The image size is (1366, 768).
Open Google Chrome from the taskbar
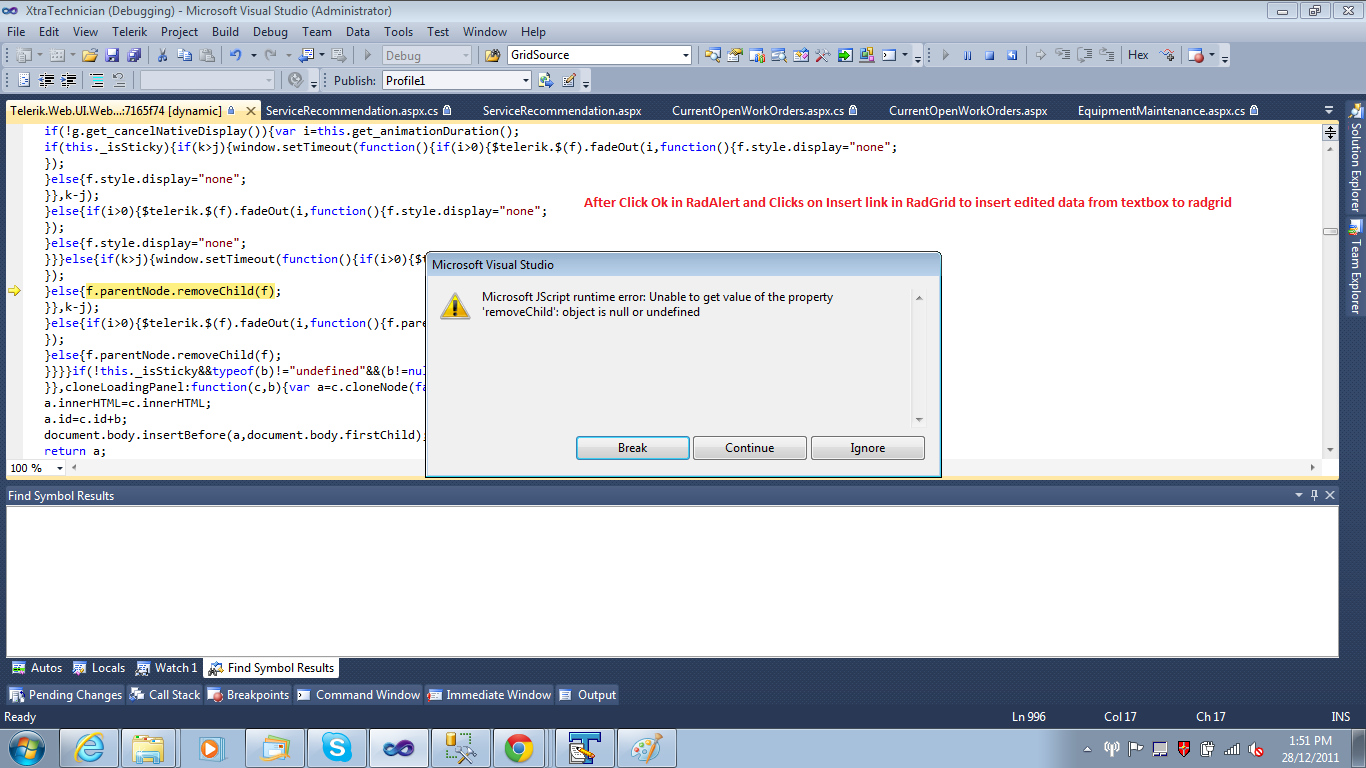(x=517, y=748)
